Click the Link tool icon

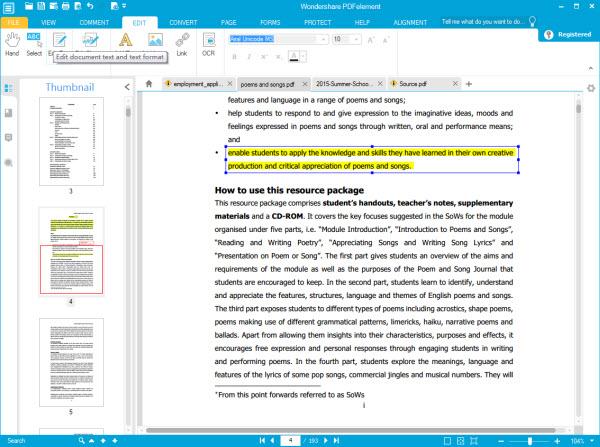point(182,44)
